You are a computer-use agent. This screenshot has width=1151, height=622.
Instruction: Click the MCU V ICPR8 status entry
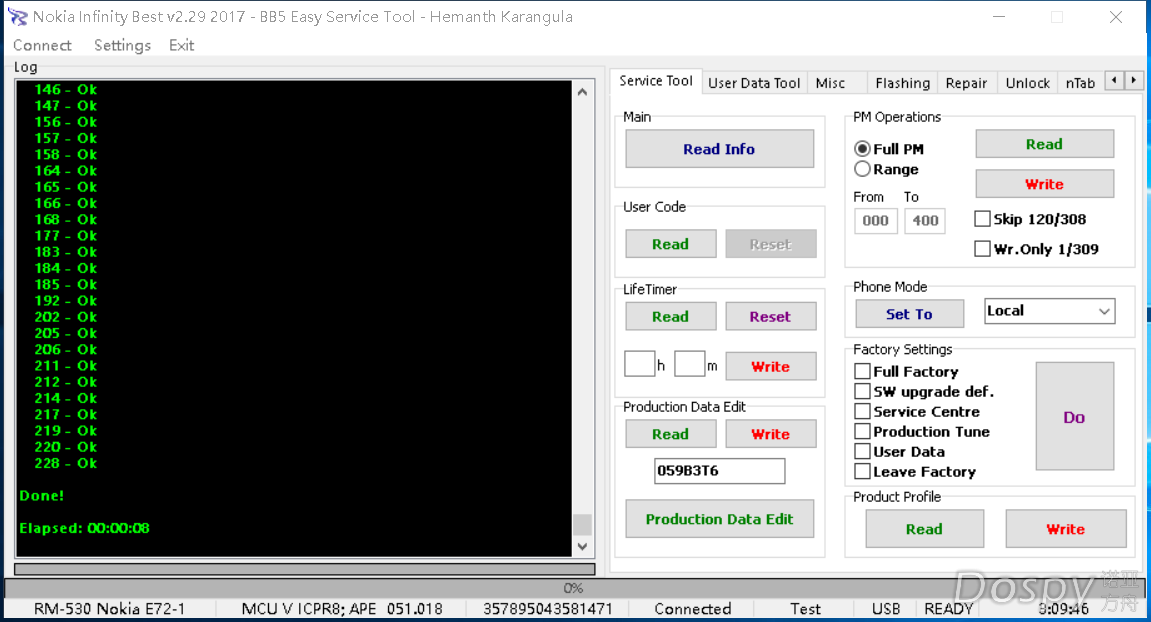[342, 609]
